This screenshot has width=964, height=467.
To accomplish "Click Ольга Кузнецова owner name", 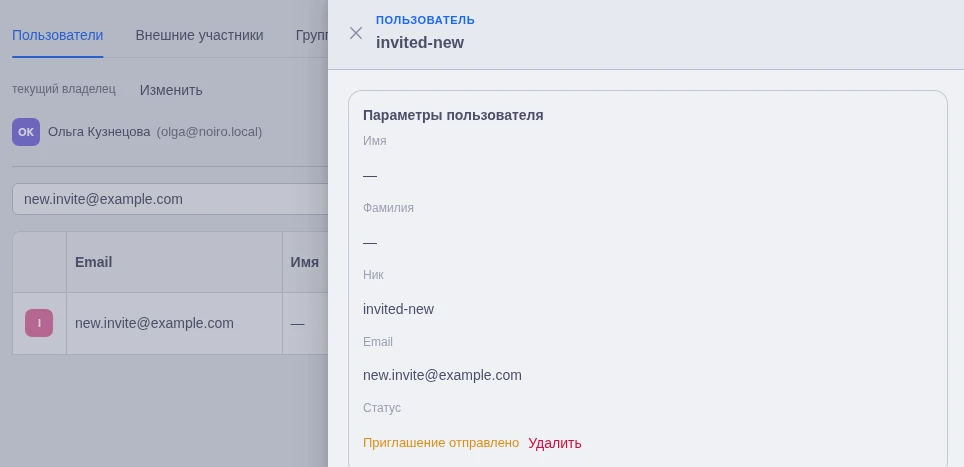I will [99, 132].
